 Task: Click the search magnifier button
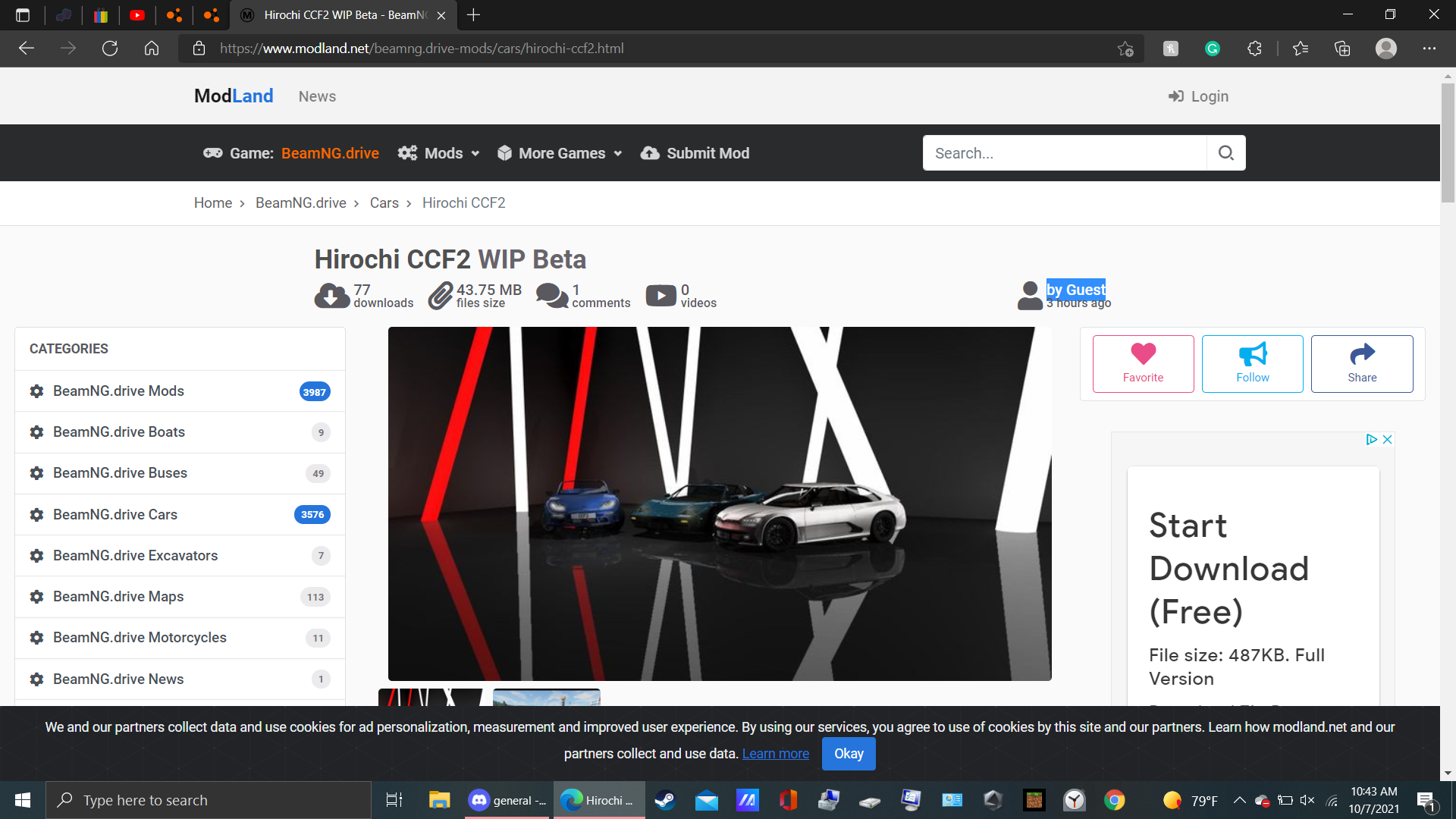coord(1226,153)
